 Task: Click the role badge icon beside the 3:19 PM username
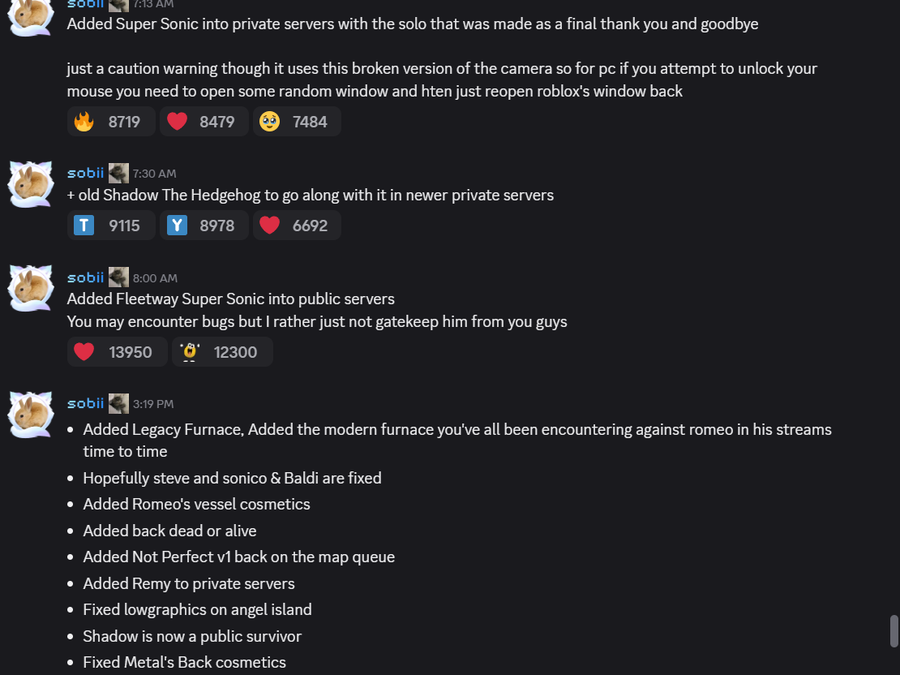pos(119,404)
